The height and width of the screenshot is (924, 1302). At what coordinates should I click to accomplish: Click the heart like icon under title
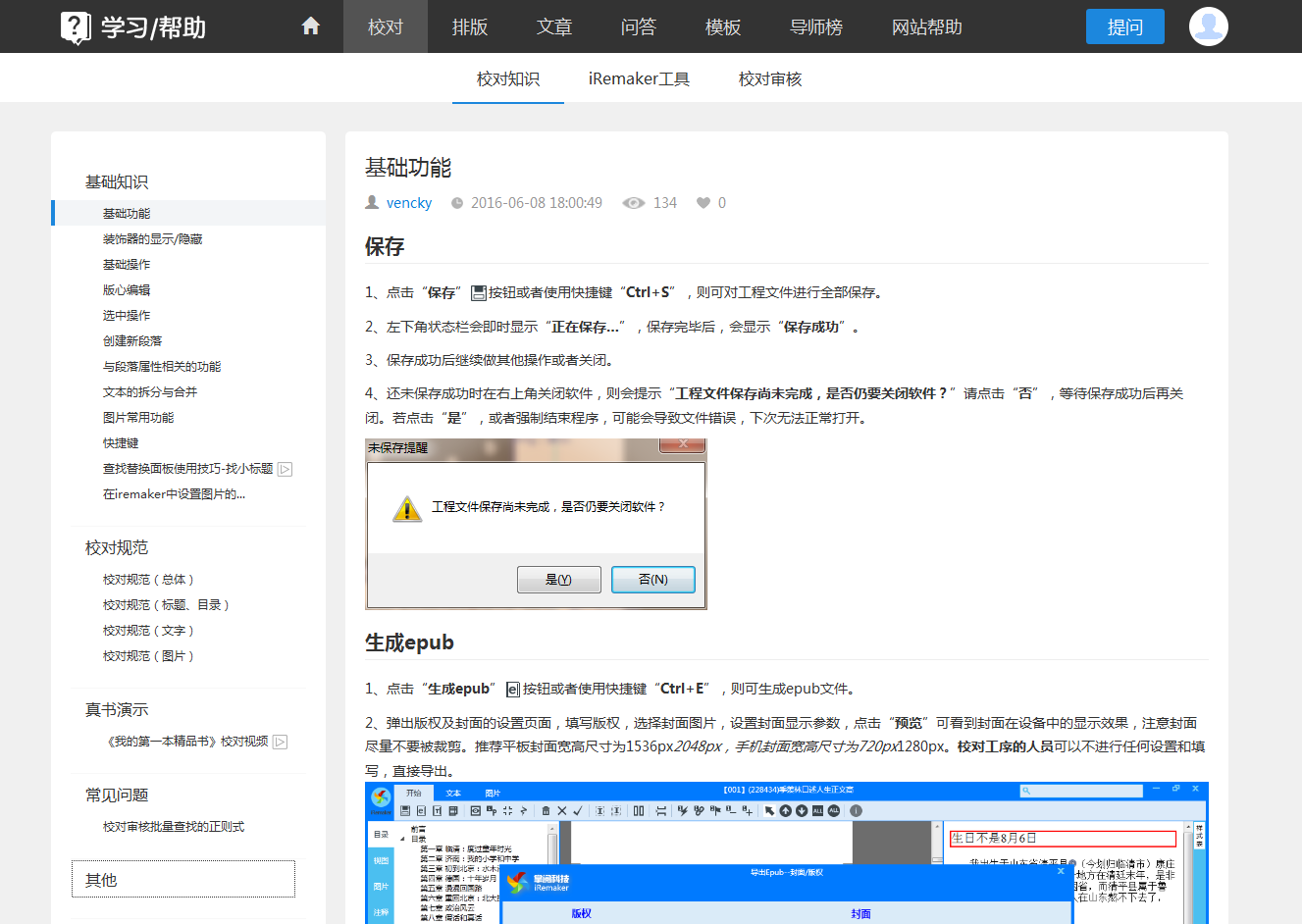click(703, 203)
